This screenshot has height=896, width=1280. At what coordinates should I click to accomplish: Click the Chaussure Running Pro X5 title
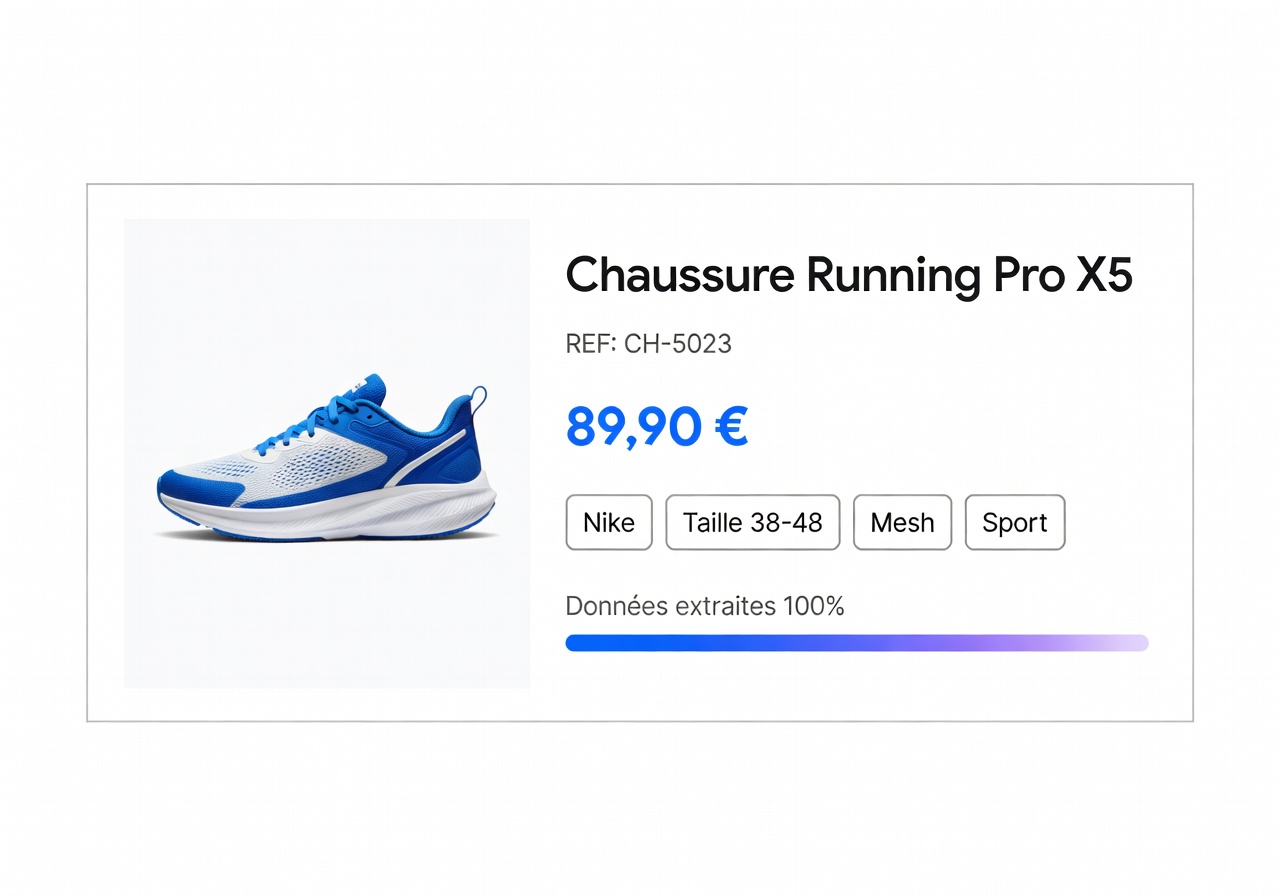click(x=848, y=275)
